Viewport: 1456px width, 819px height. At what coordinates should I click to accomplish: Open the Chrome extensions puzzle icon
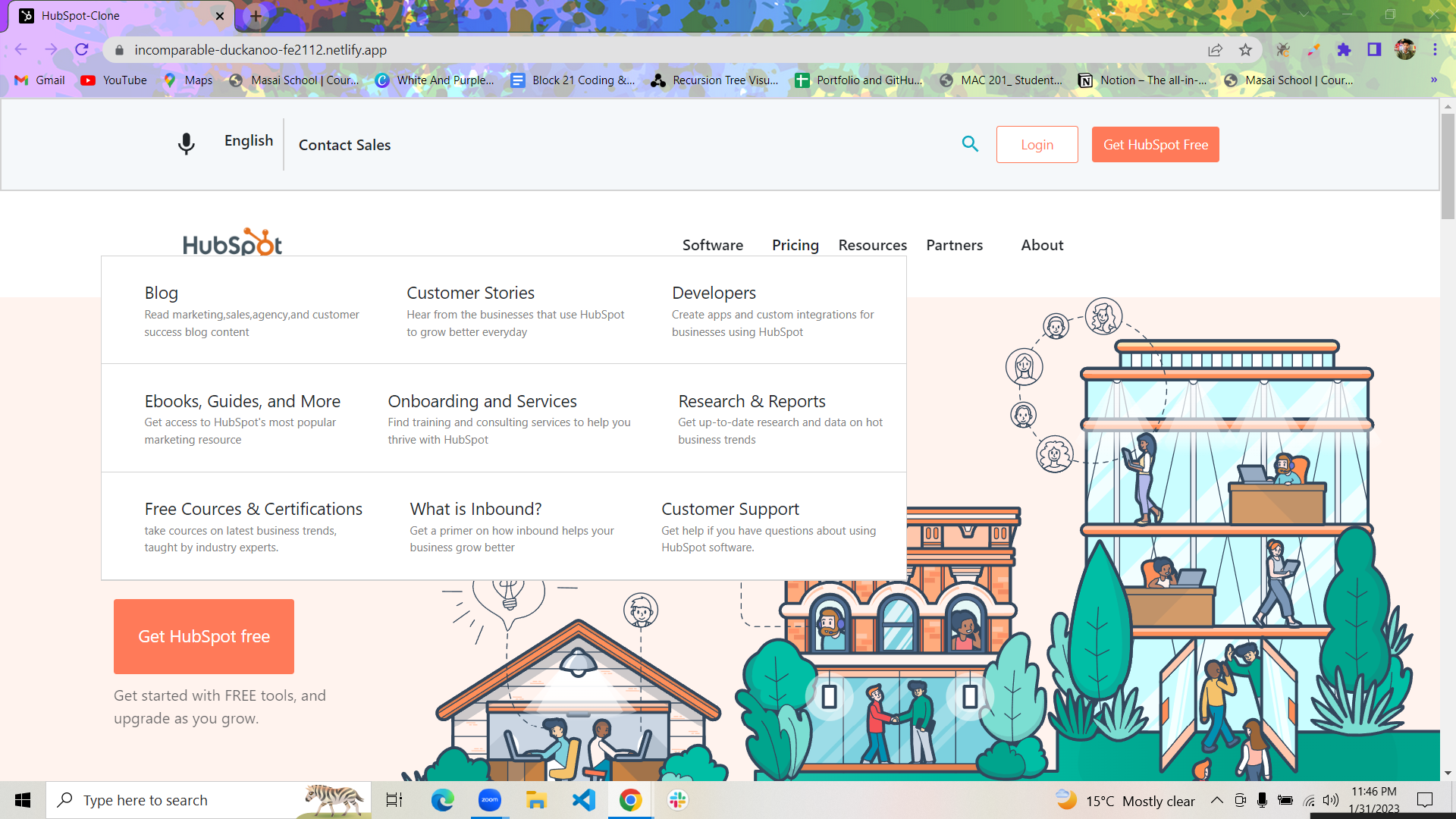[x=1344, y=50]
